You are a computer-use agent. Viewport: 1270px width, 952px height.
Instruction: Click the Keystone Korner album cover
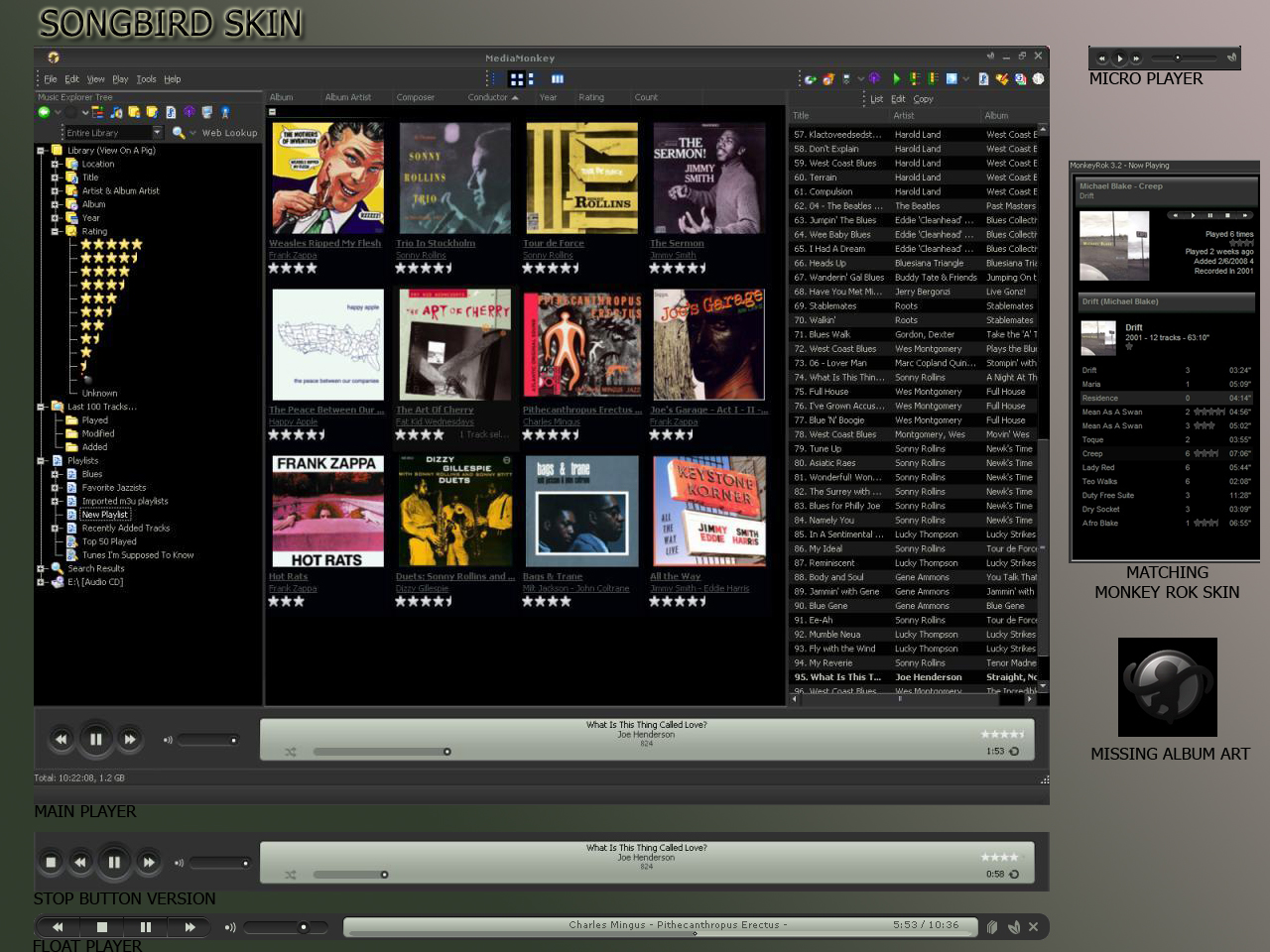tap(708, 512)
